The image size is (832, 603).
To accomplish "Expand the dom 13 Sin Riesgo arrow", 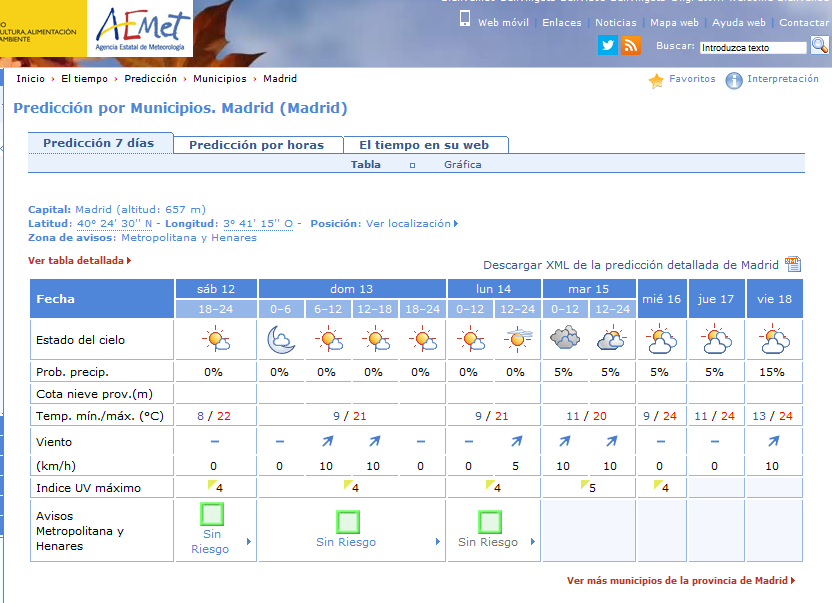I will click(x=438, y=541).
